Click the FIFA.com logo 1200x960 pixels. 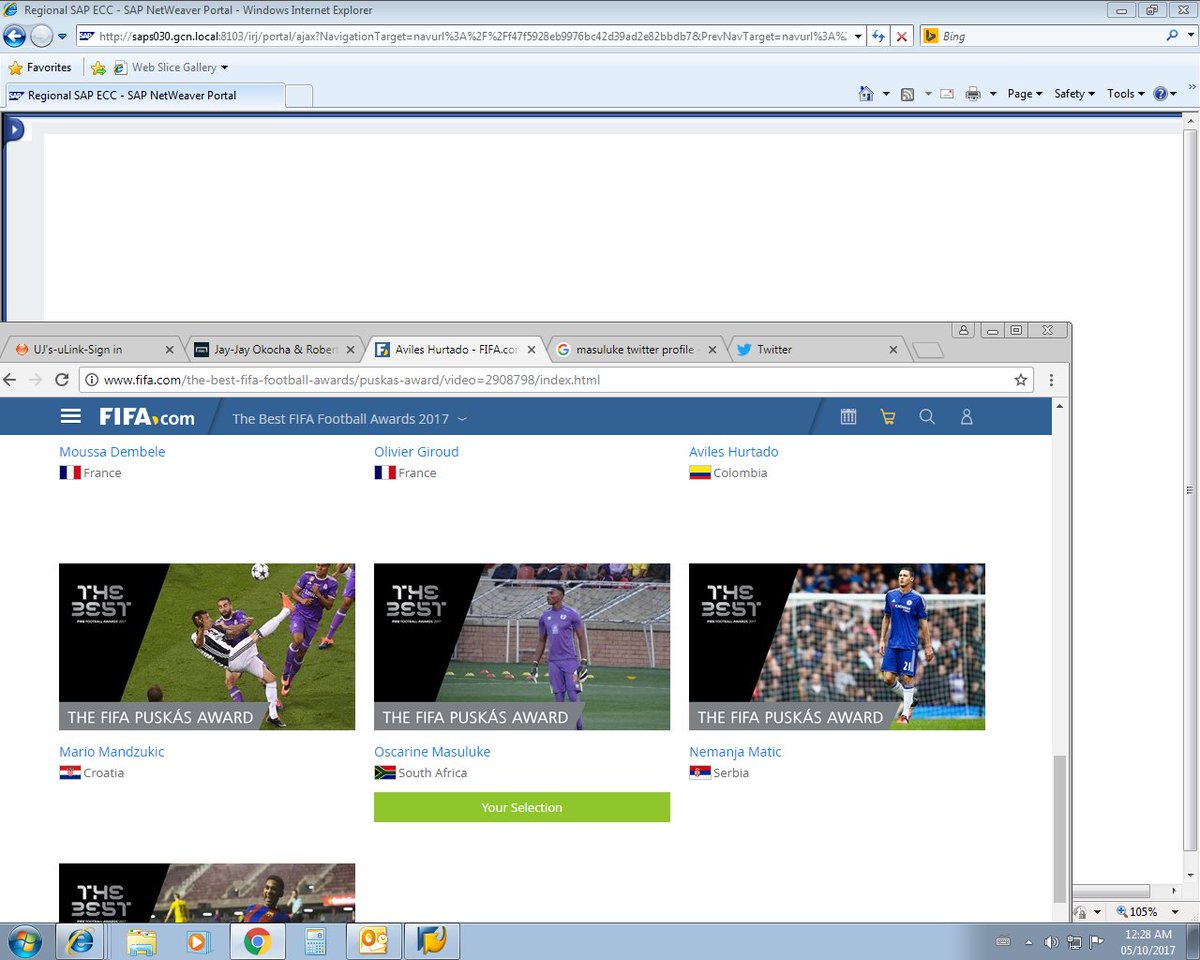[147, 417]
